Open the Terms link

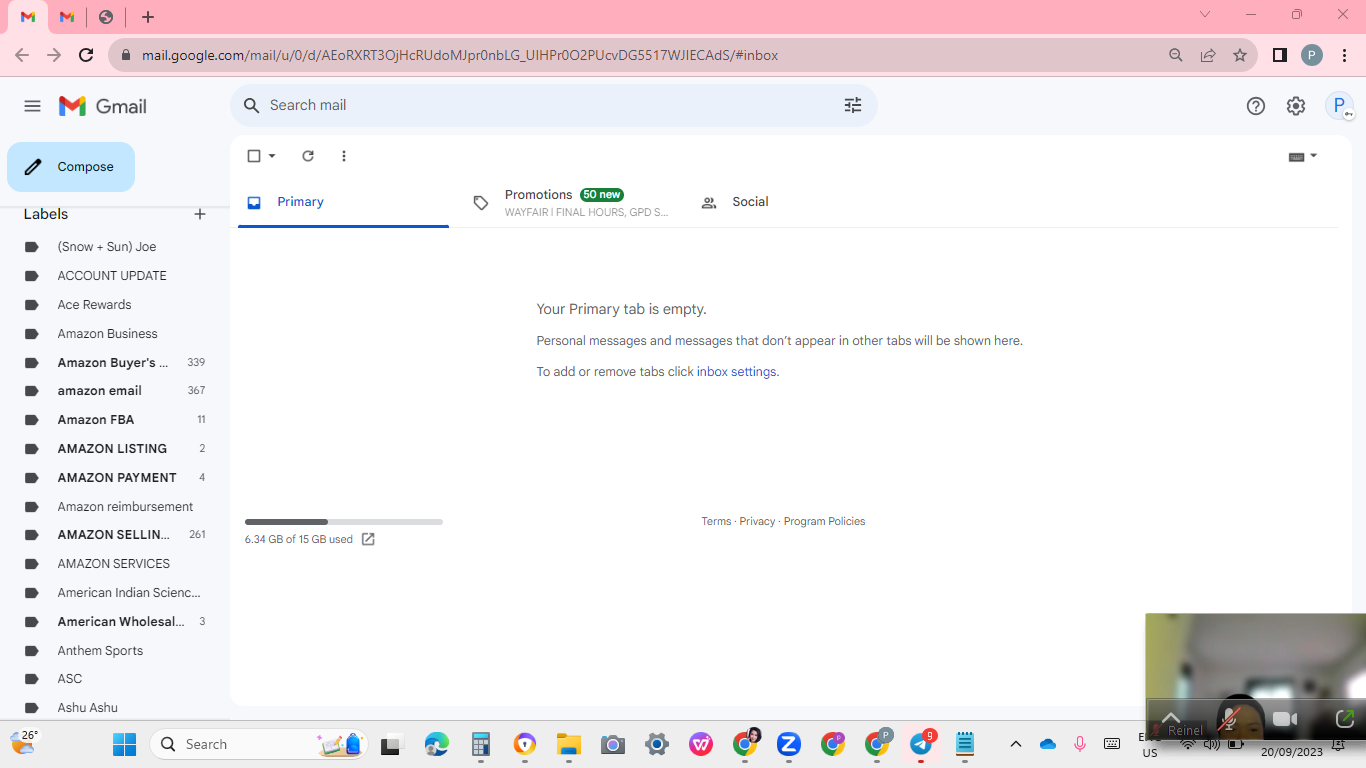716,521
